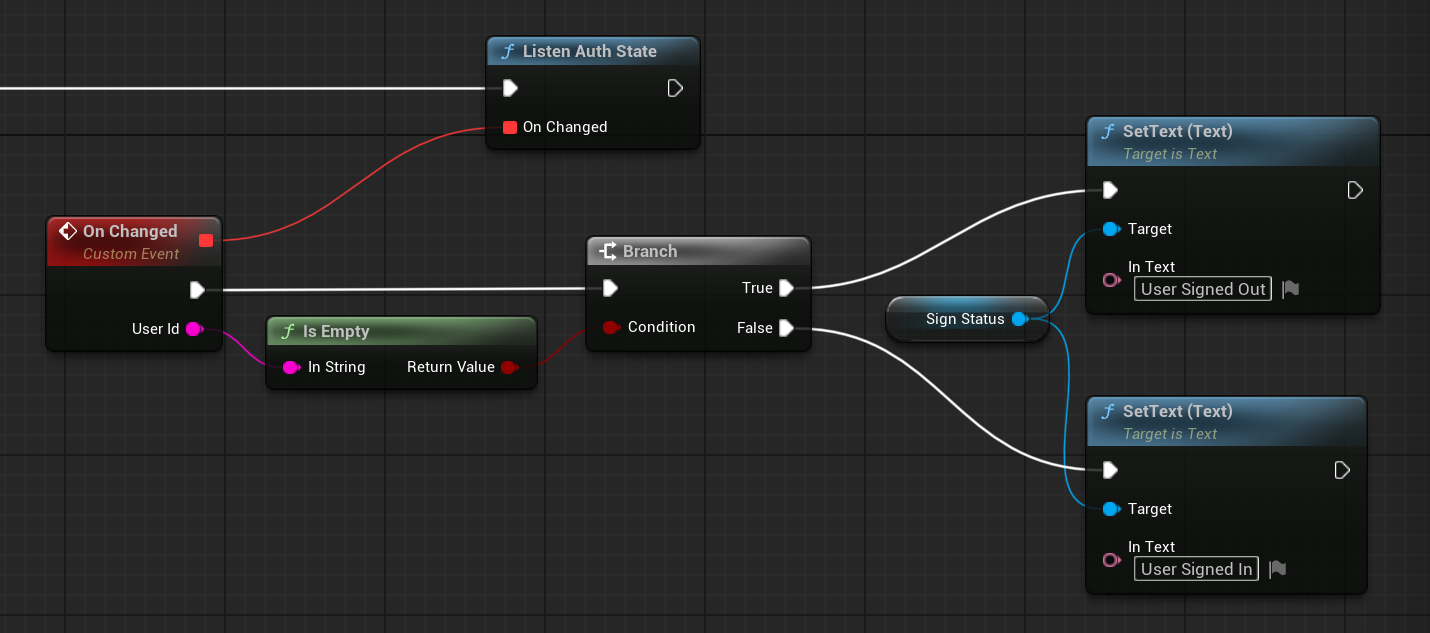Image resolution: width=1430 pixels, height=633 pixels.
Task: Click the pink User Id output pin
Action: click(x=194, y=329)
